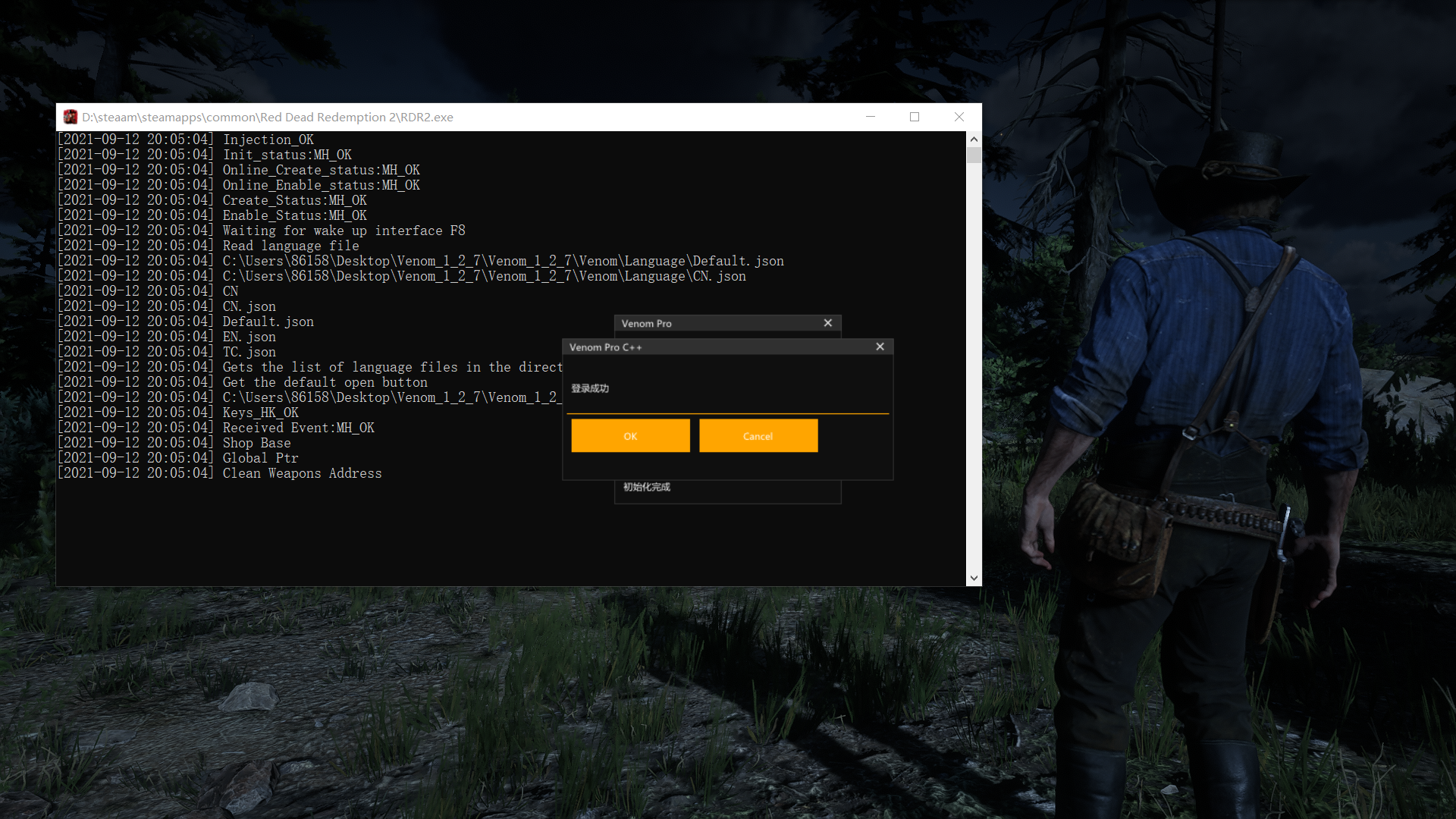Minimize the RDR2.exe console window
Screen dimensions: 1456x819
tap(871, 117)
